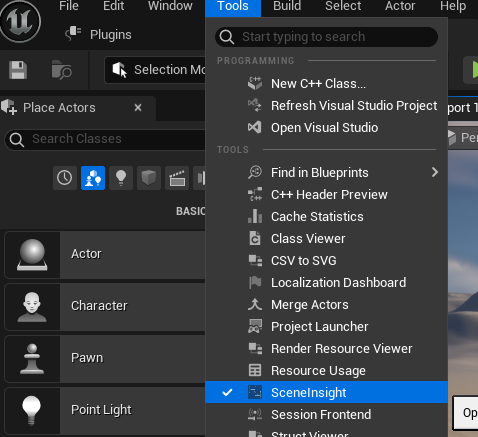Screen dimensions: 478x437
Task: Open the Window menu
Action: click(x=170, y=6)
